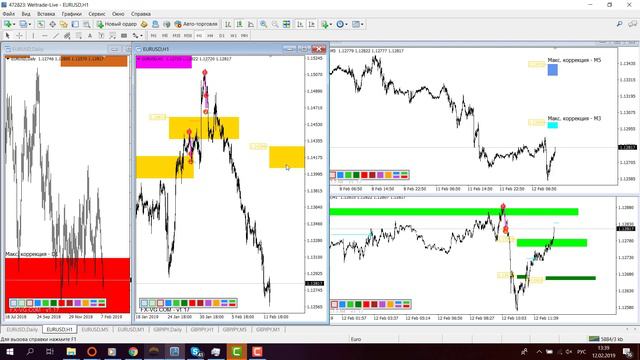Expand the arrows objects dropdown
Image resolution: width=640 pixels, height=360 pixels.
click(x=141, y=36)
